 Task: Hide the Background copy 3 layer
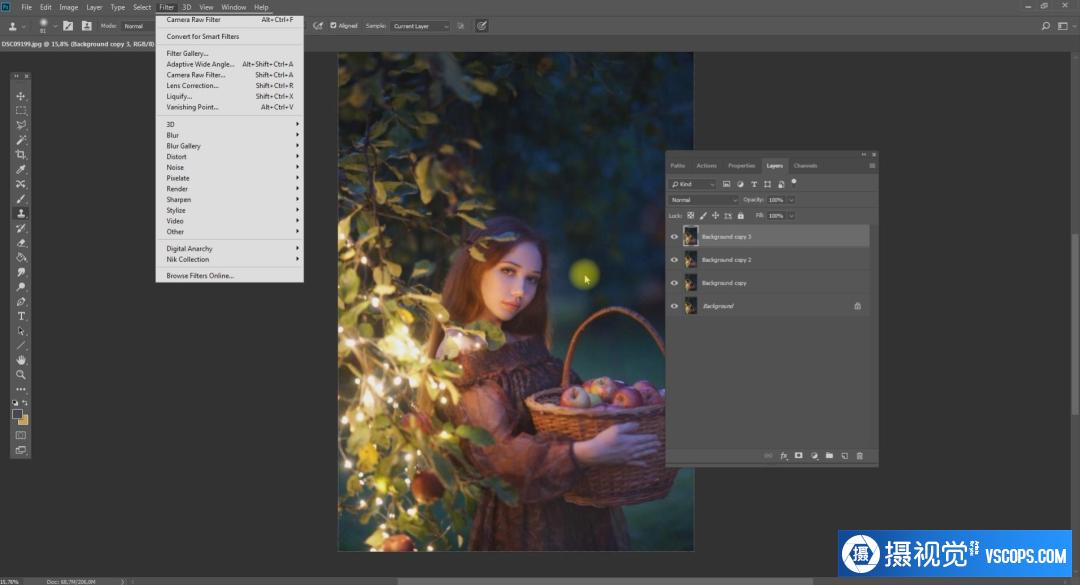click(x=674, y=236)
